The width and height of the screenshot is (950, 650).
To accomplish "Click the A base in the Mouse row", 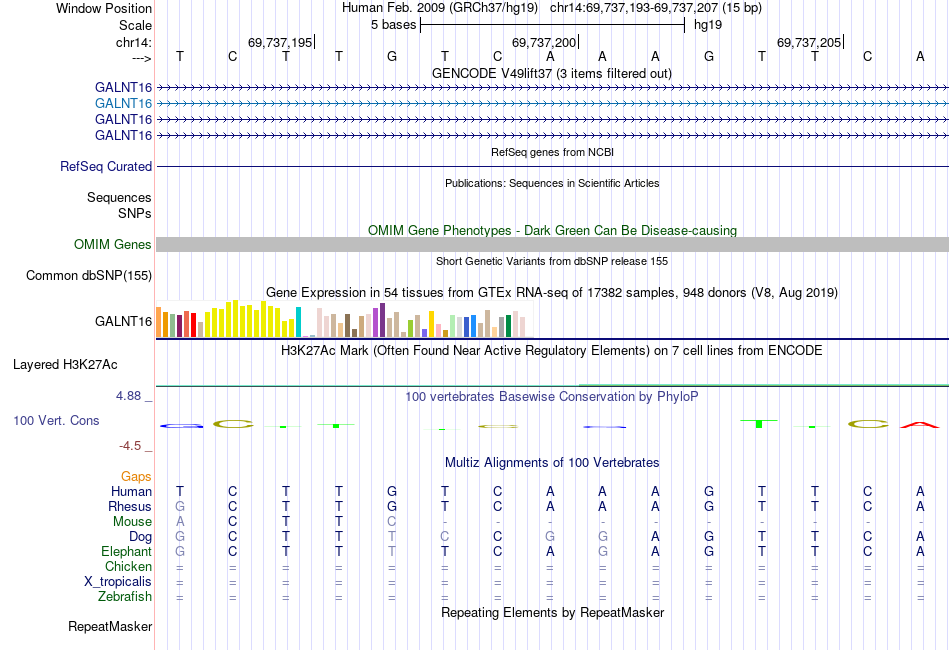I will 180,522.
